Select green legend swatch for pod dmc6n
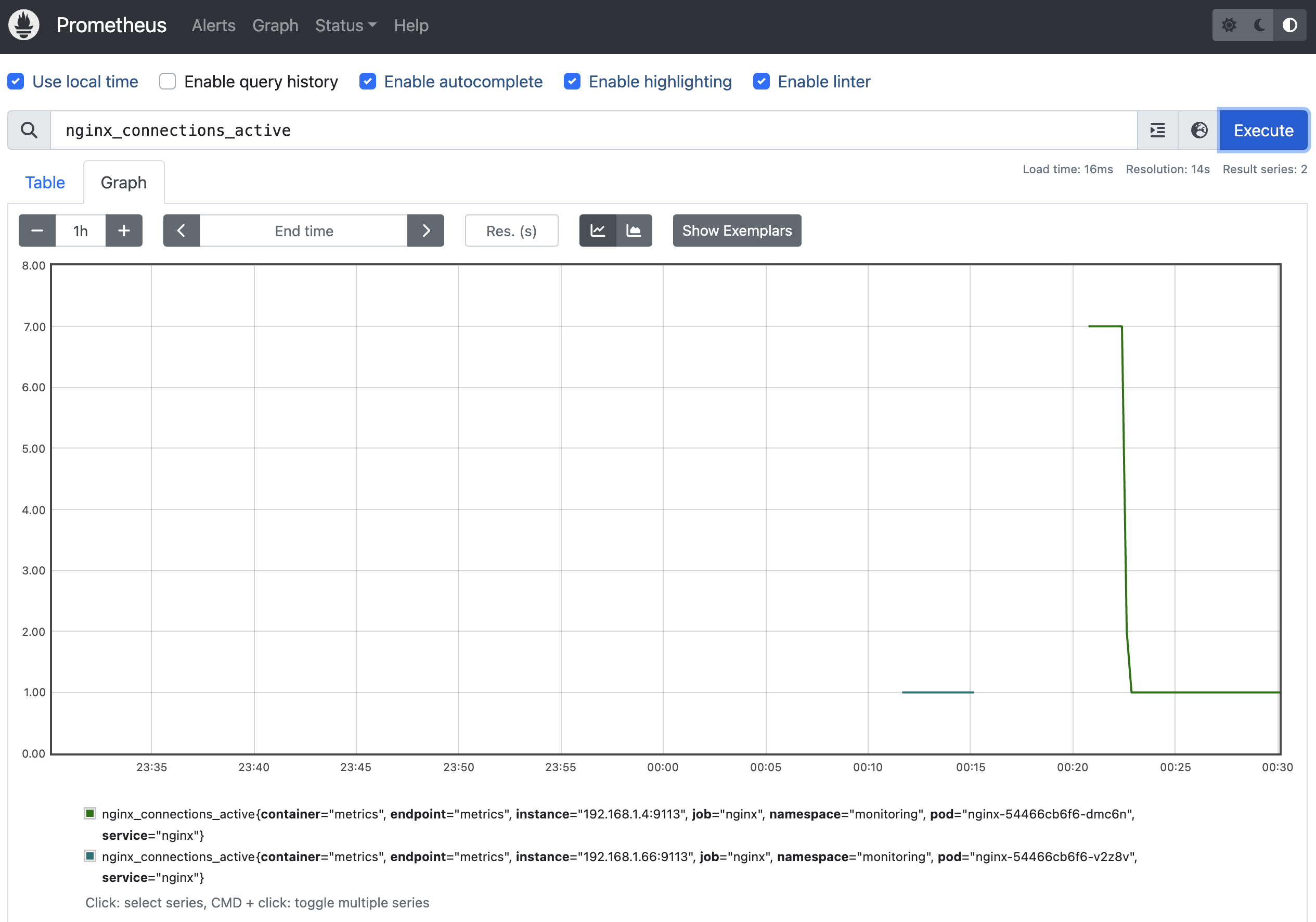The height and width of the screenshot is (922, 1316). (90, 813)
